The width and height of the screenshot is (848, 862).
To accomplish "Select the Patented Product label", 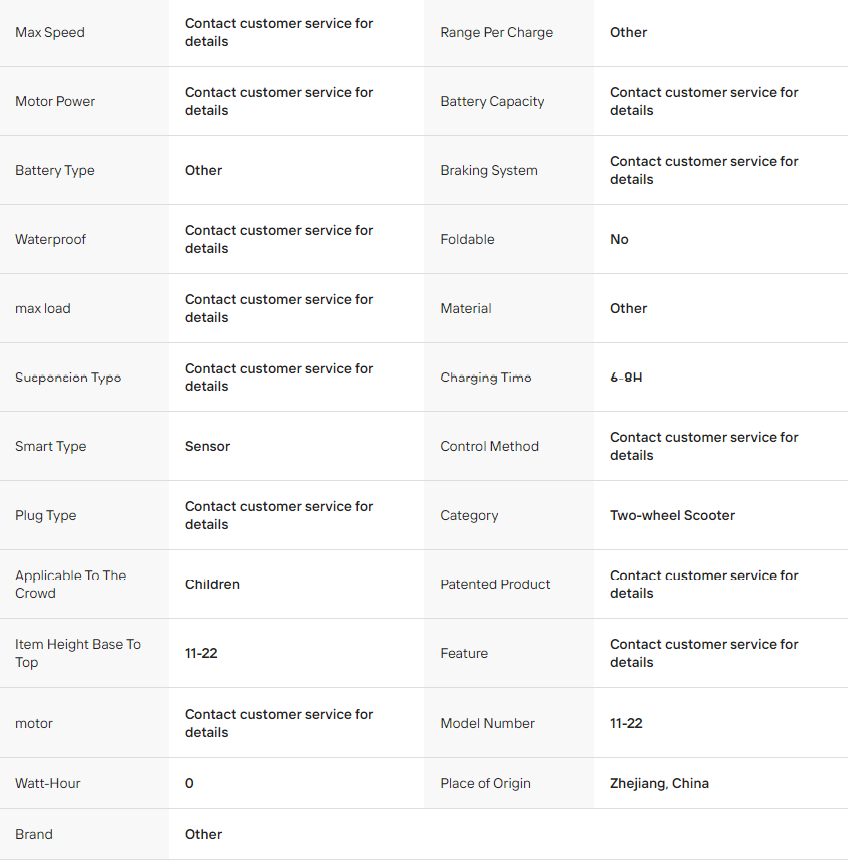I will tap(495, 584).
